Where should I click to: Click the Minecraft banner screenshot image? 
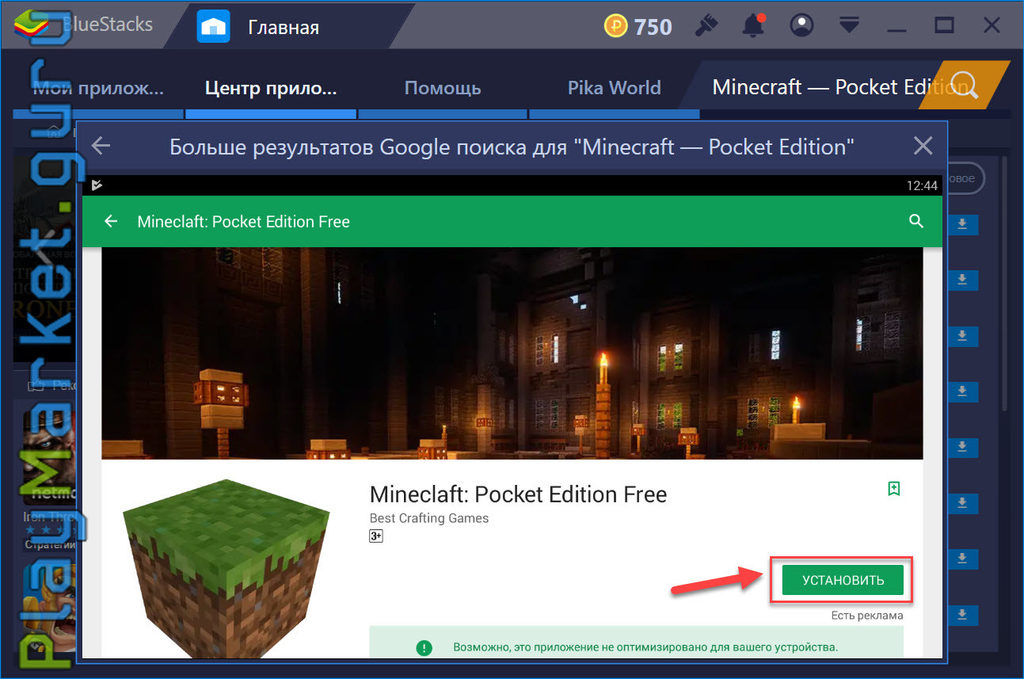512,353
